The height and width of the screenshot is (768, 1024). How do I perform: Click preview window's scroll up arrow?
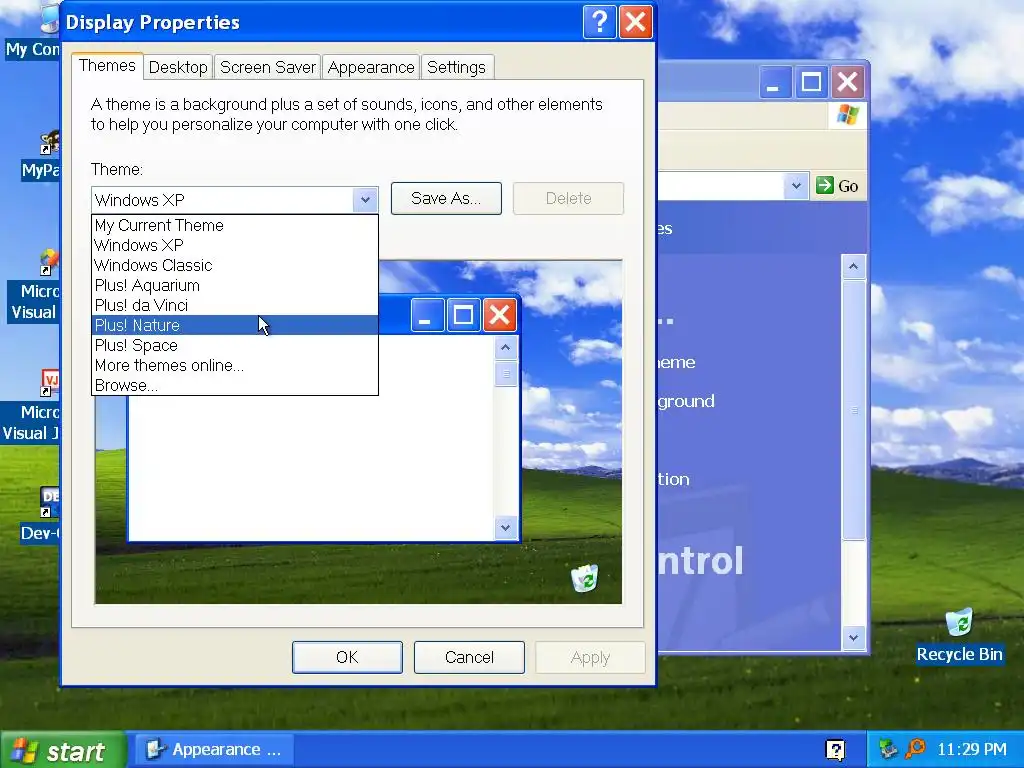[505, 347]
